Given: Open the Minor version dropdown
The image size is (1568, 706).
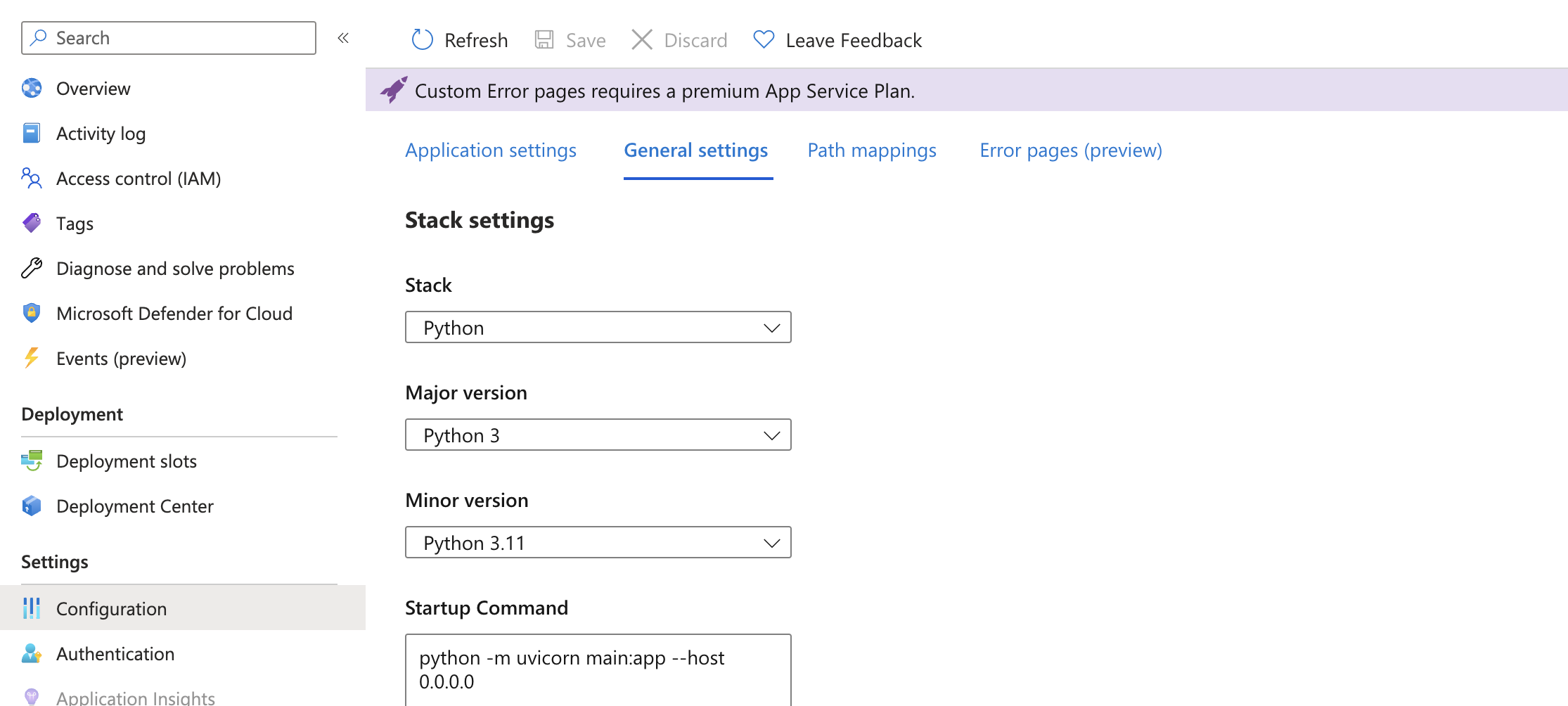Looking at the screenshot, I should (x=598, y=542).
